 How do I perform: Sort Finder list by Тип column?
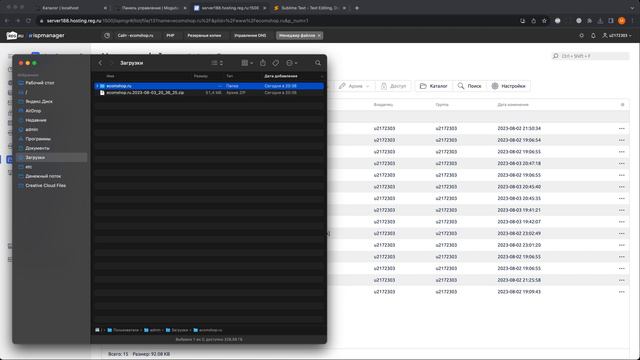[x=229, y=76]
